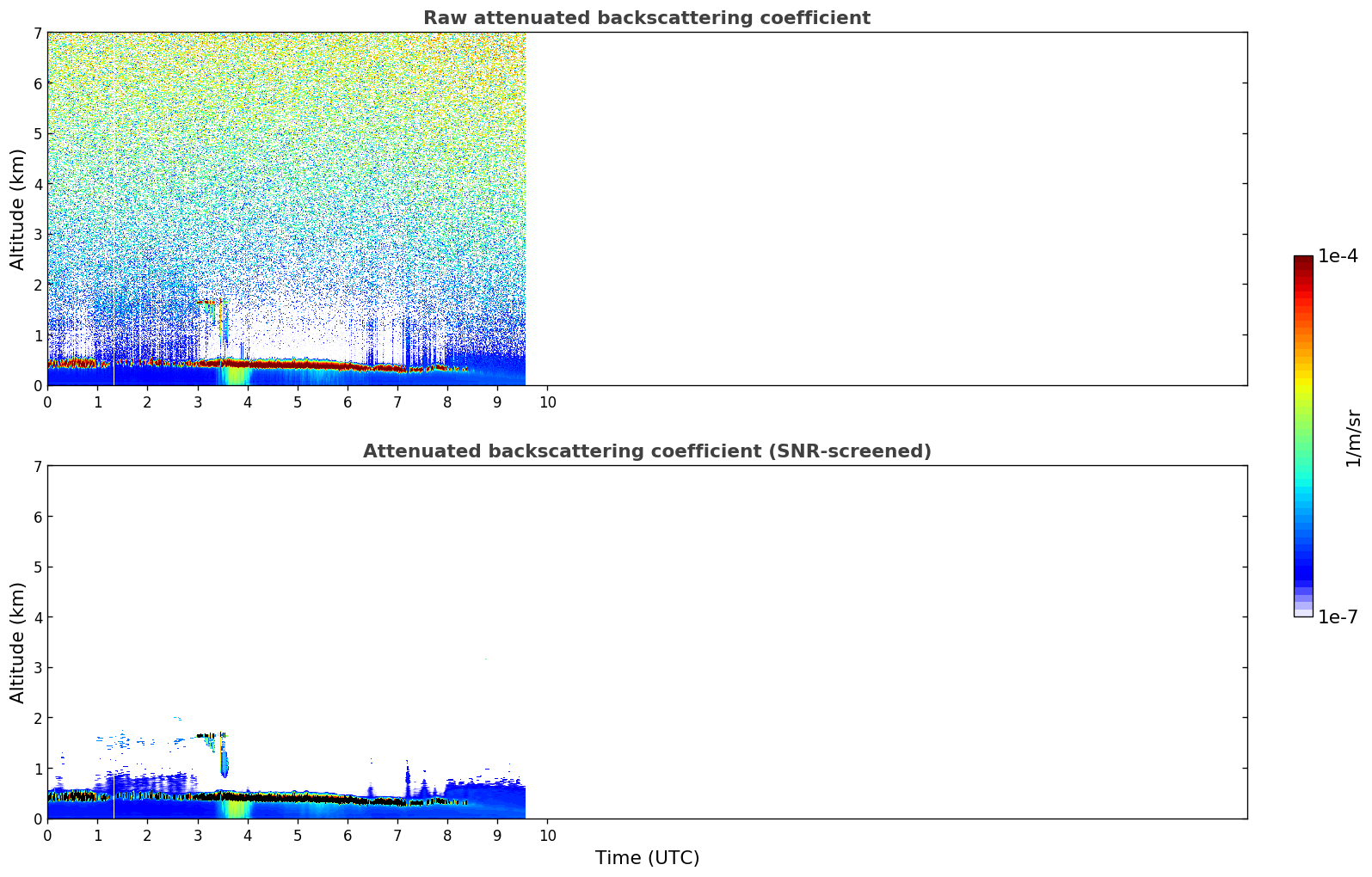The height and width of the screenshot is (877, 1372).
Task: Click the 'Raw attenuated backscattering coefficient' title
Action: (x=646, y=18)
